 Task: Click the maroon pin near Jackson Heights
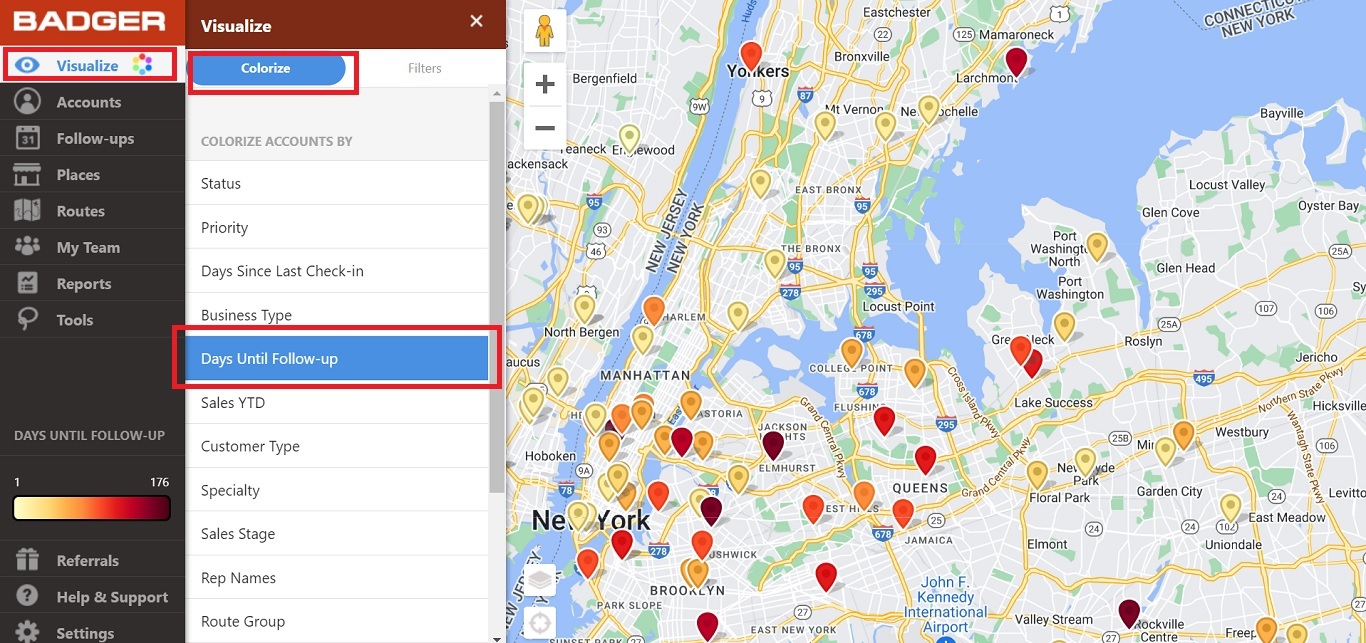tap(773, 446)
